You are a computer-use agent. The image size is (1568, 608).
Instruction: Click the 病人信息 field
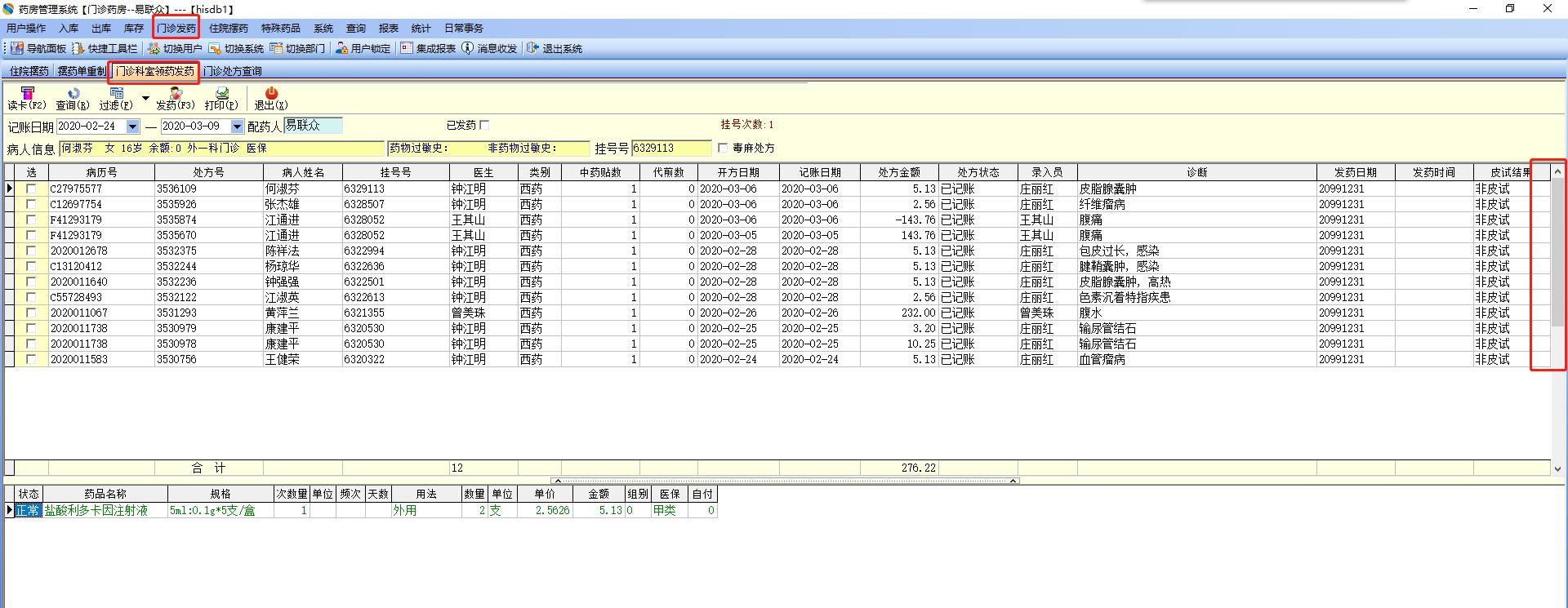221,148
